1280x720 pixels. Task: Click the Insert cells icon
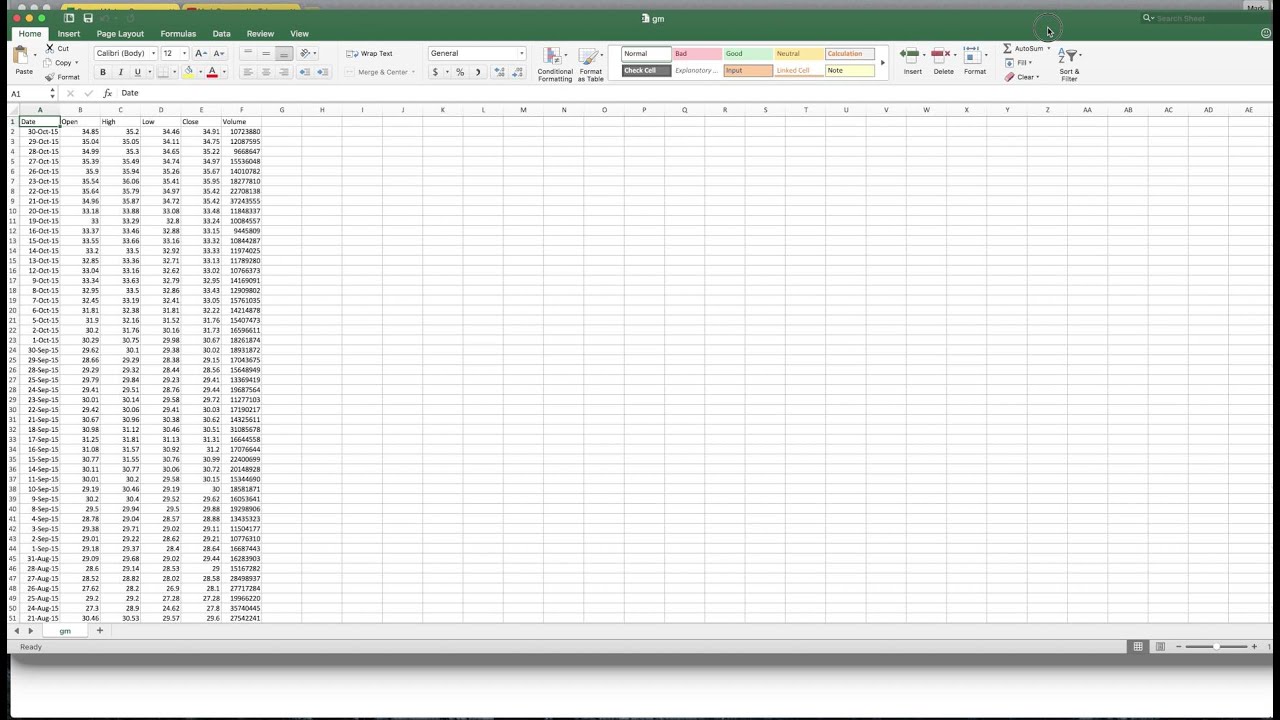tap(910, 55)
